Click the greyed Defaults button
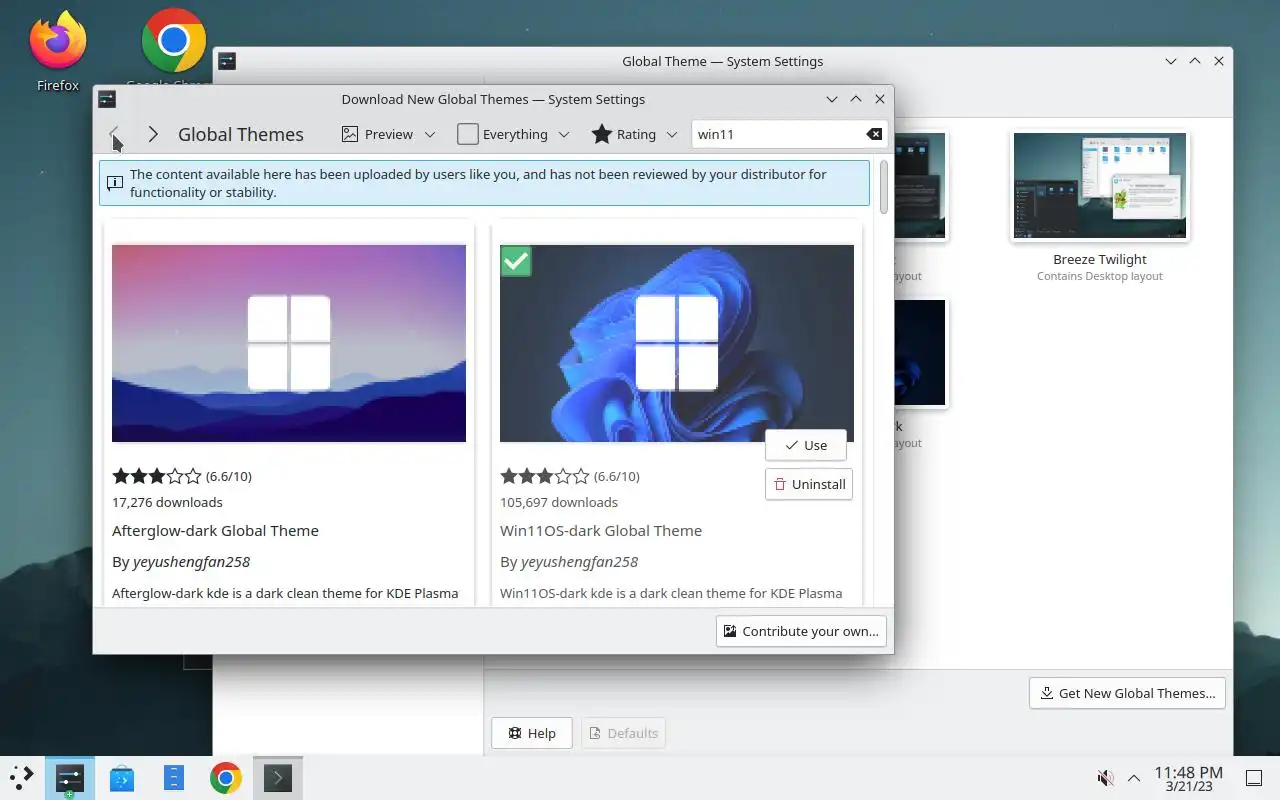1280x800 pixels. pos(623,733)
